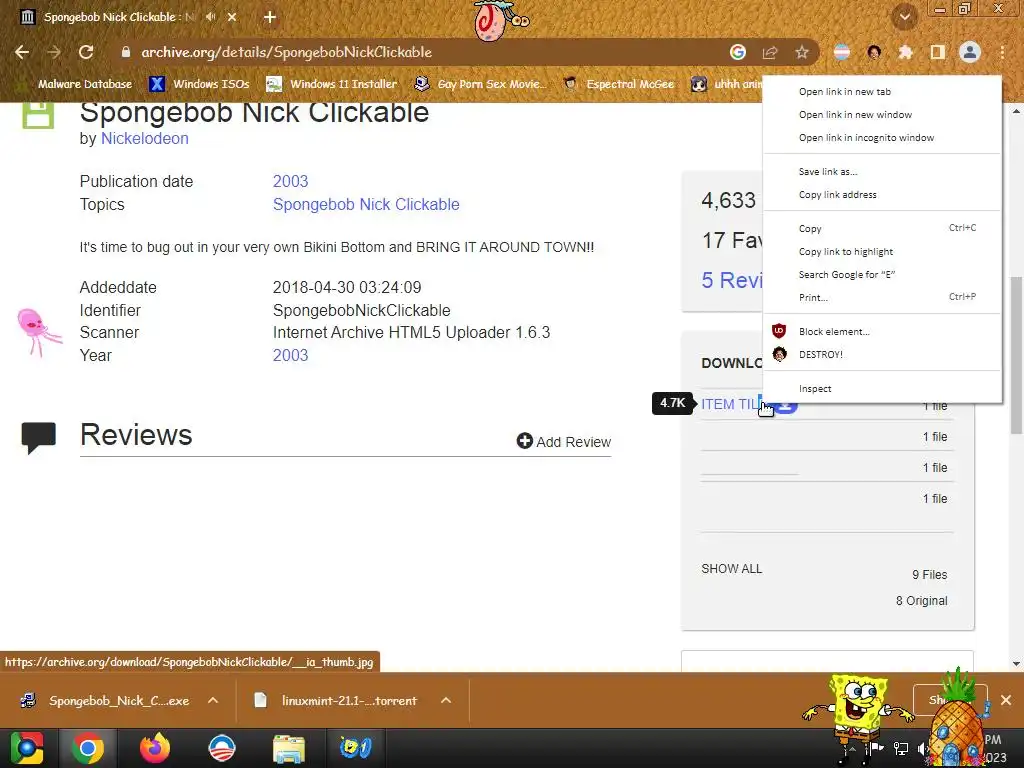Choose Open link in incognito window
Screen dimensions: 1024x768
[882, 138]
